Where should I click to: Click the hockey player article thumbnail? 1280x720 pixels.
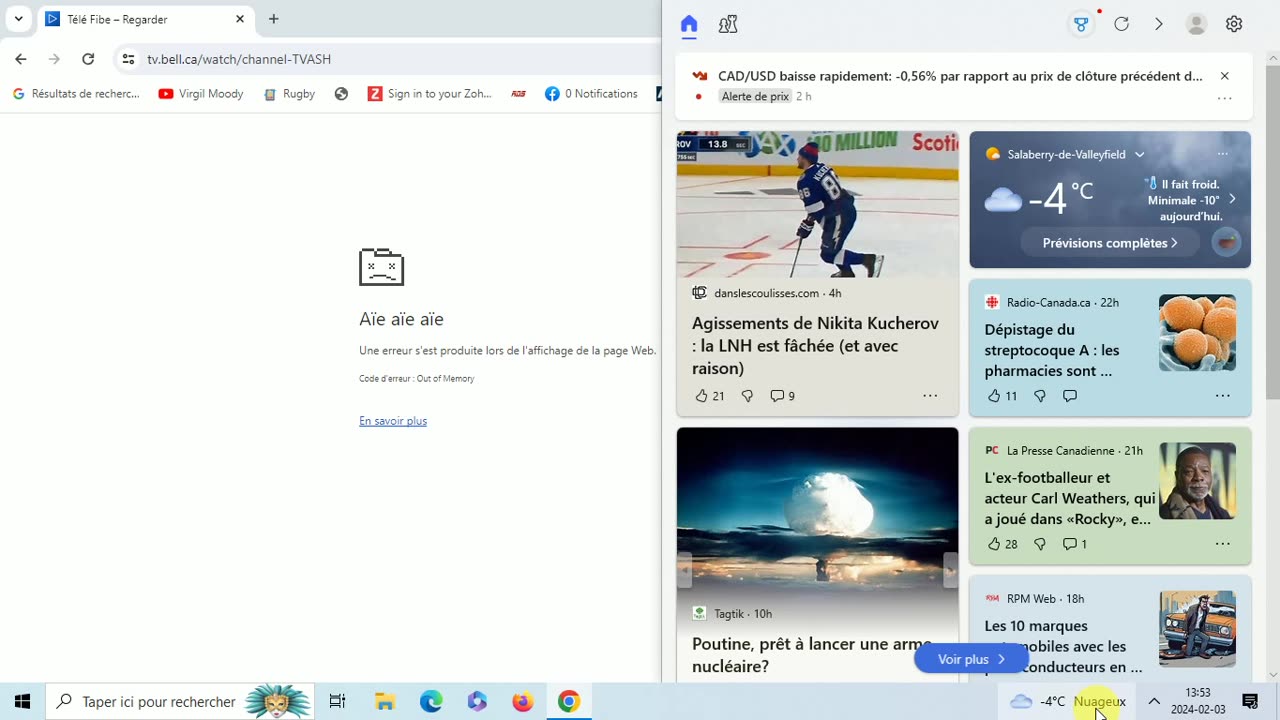tap(817, 205)
